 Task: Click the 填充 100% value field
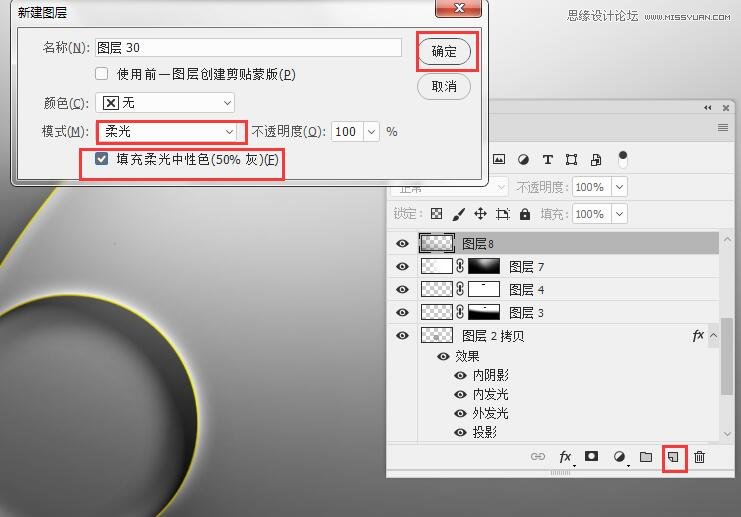click(591, 214)
